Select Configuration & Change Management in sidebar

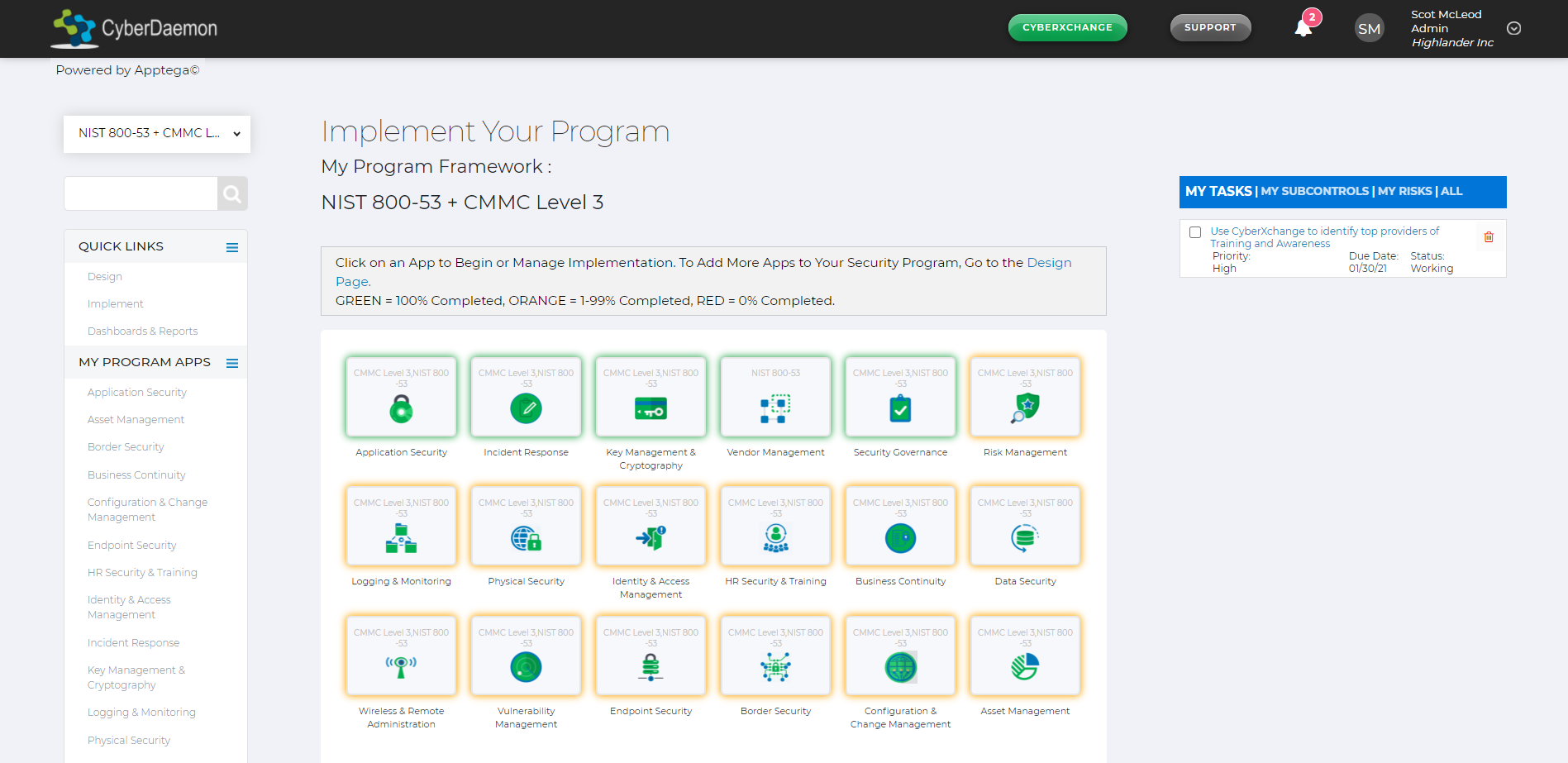point(147,509)
